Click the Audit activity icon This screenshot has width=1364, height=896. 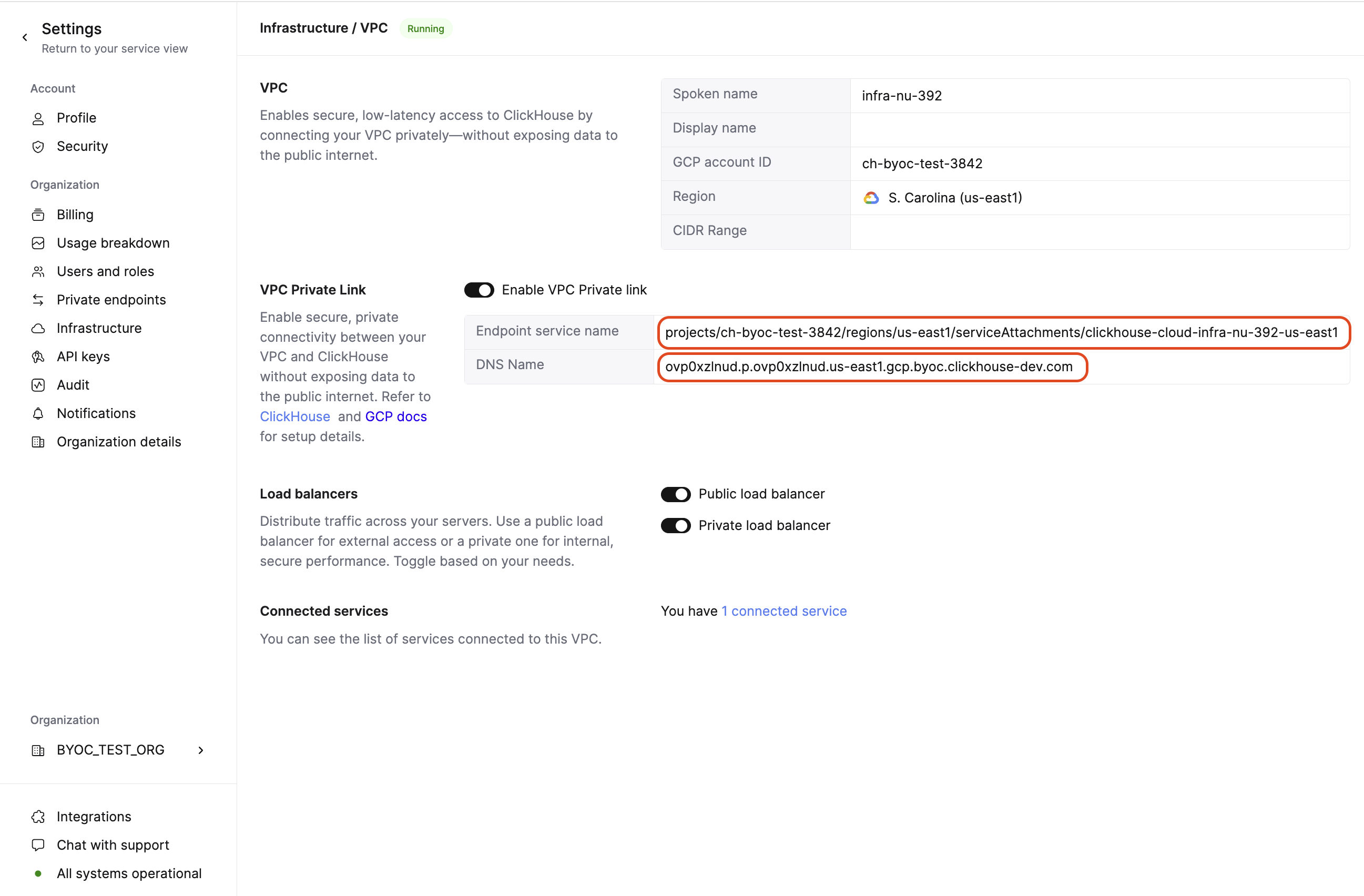38,385
